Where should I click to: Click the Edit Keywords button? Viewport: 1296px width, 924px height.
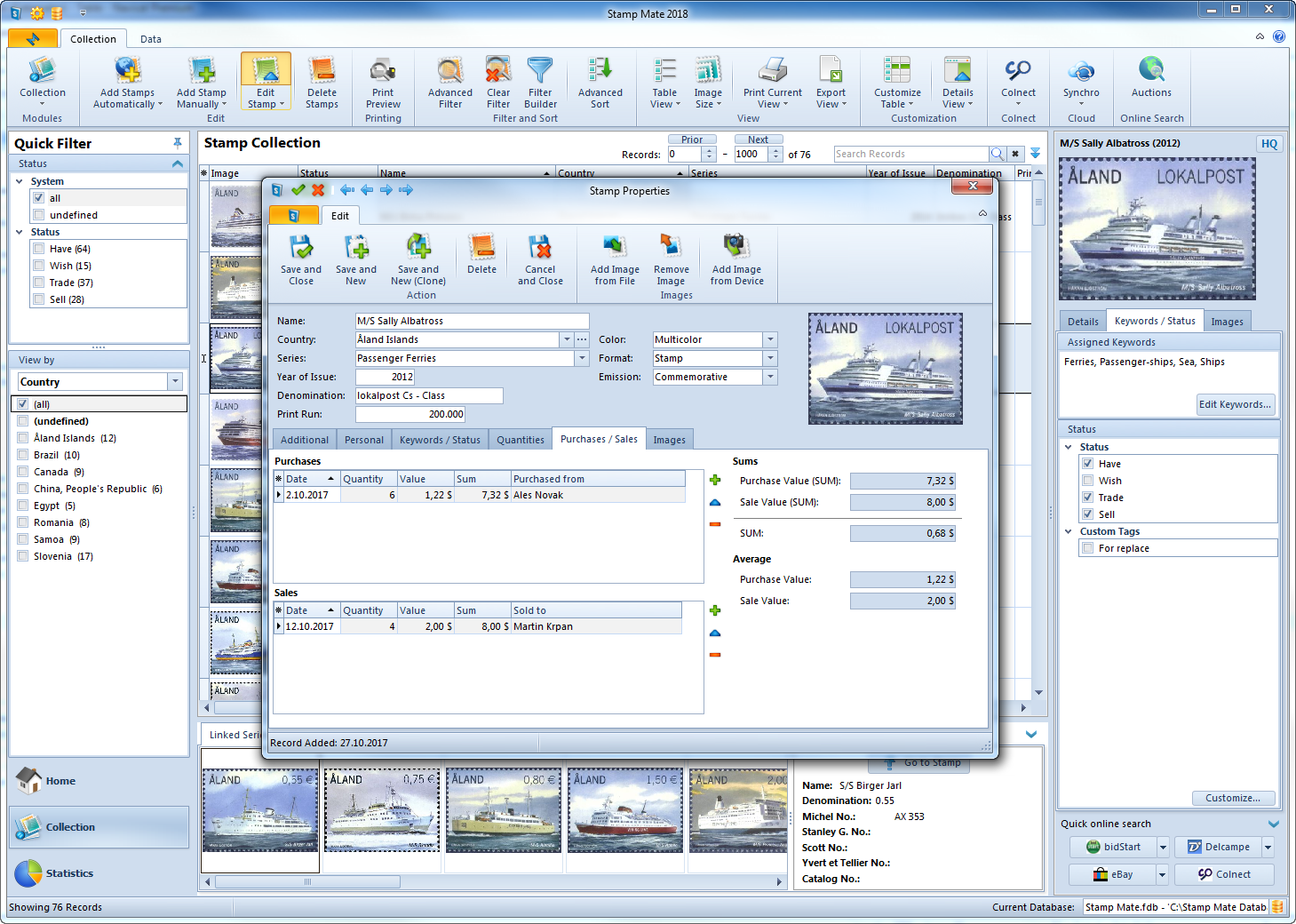click(x=1235, y=404)
